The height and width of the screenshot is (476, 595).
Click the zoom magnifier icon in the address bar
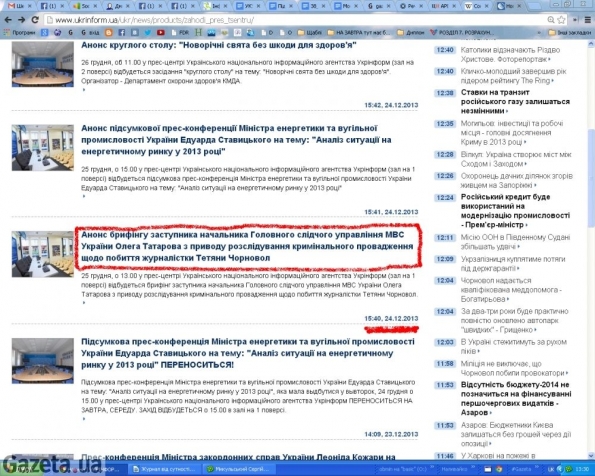click(x=551, y=20)
